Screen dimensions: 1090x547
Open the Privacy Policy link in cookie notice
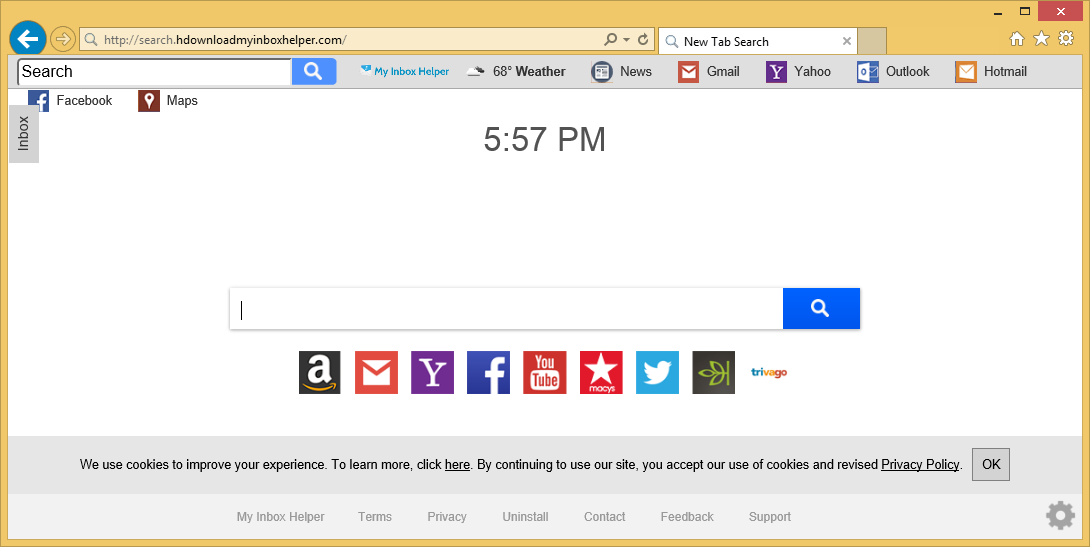920,464
